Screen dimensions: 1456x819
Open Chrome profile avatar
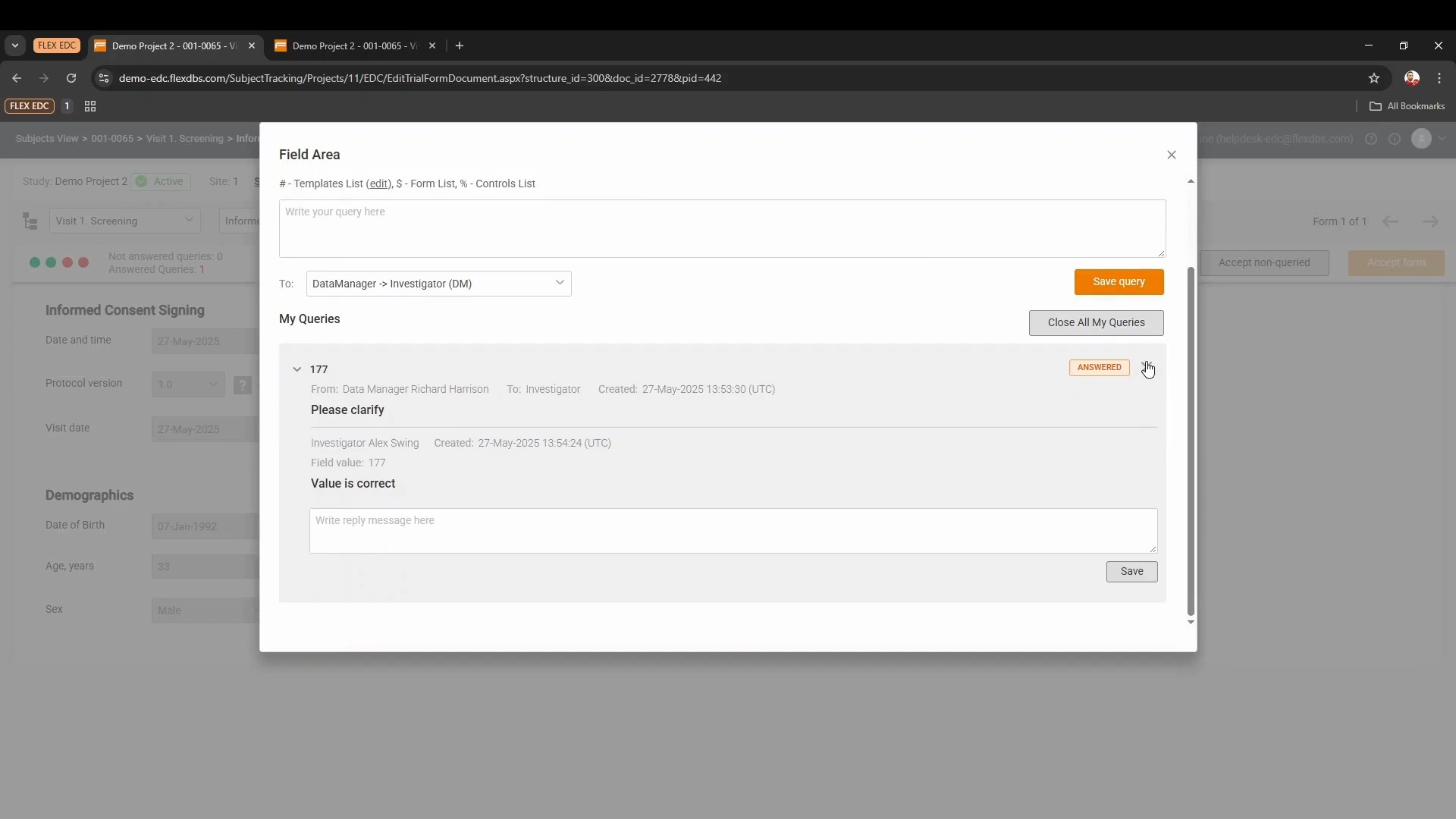tap(1411, 78)
